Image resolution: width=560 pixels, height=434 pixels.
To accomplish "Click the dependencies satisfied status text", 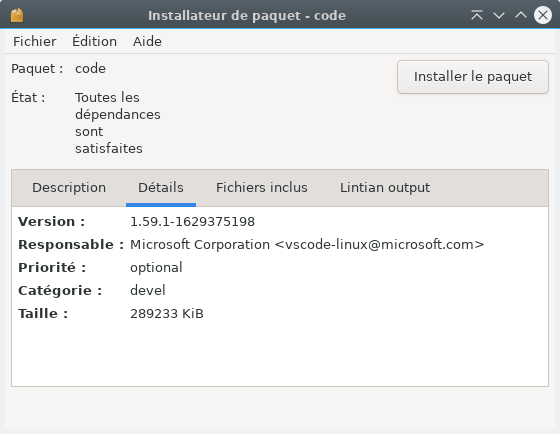I will click(x=118, y=123).
